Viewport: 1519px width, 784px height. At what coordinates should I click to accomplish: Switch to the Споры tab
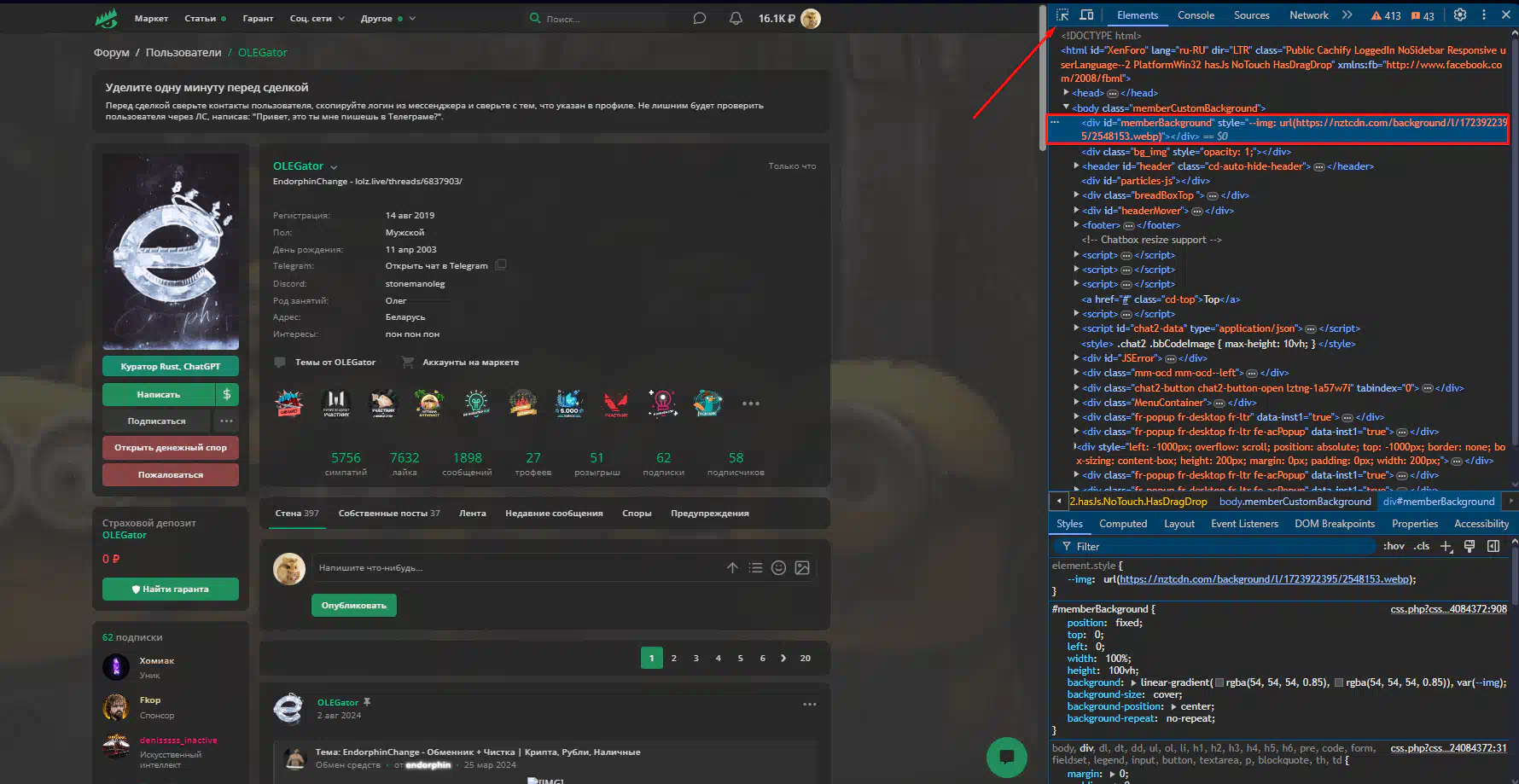point(637,513)
